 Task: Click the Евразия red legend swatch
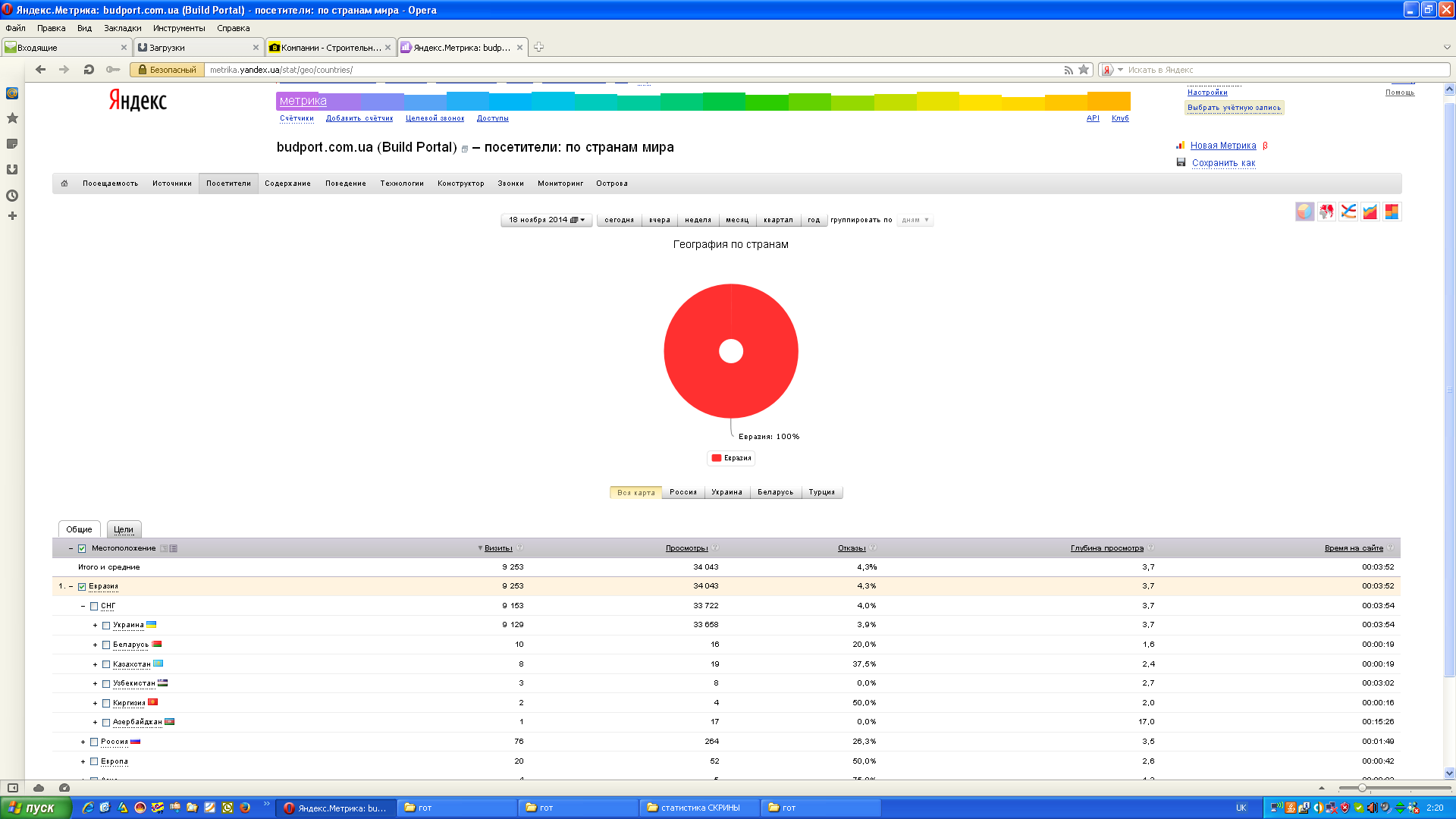717,458
